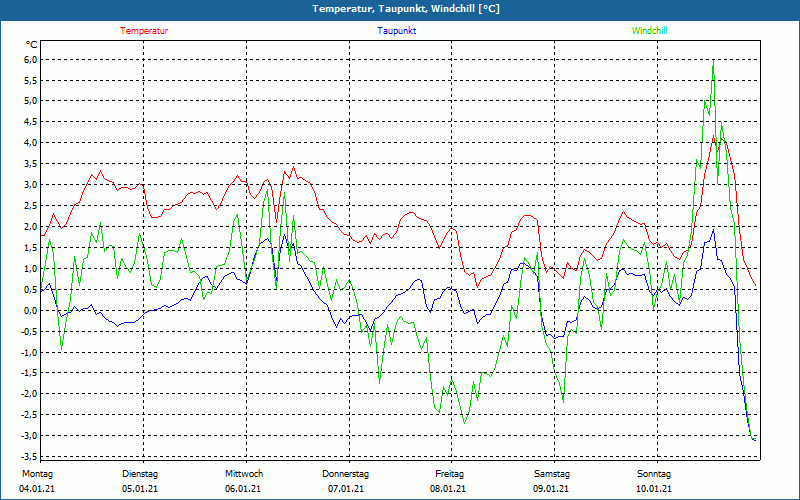The height and width of the screenshot is (500, 800).
Task: Click the 3,5 y-axis value
Action: pos(31,164)
